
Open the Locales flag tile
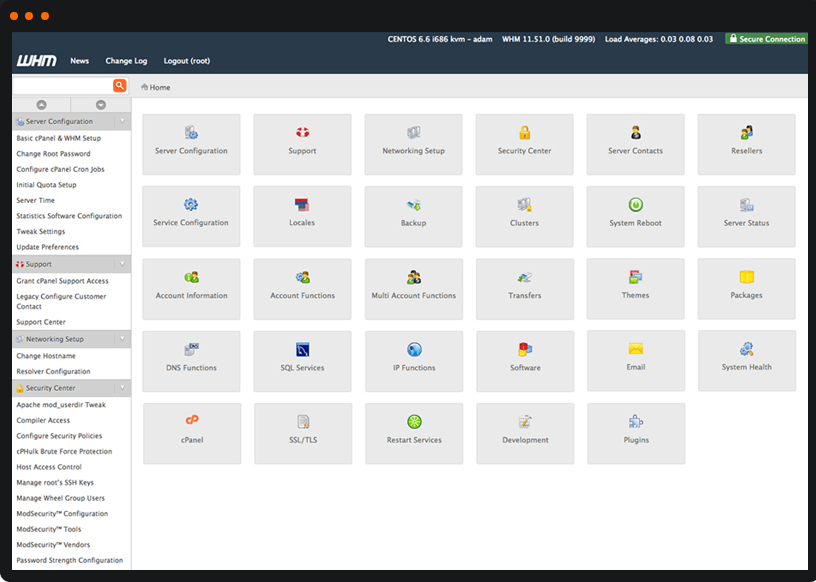302,216
